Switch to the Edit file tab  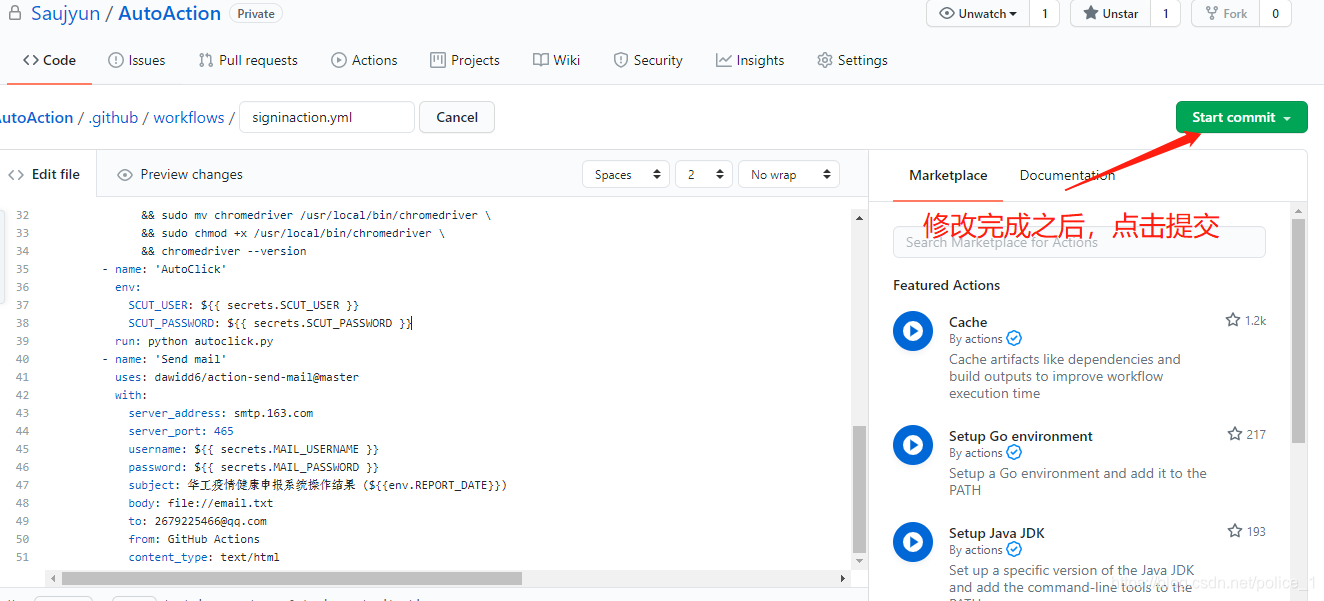click(45, 174)
